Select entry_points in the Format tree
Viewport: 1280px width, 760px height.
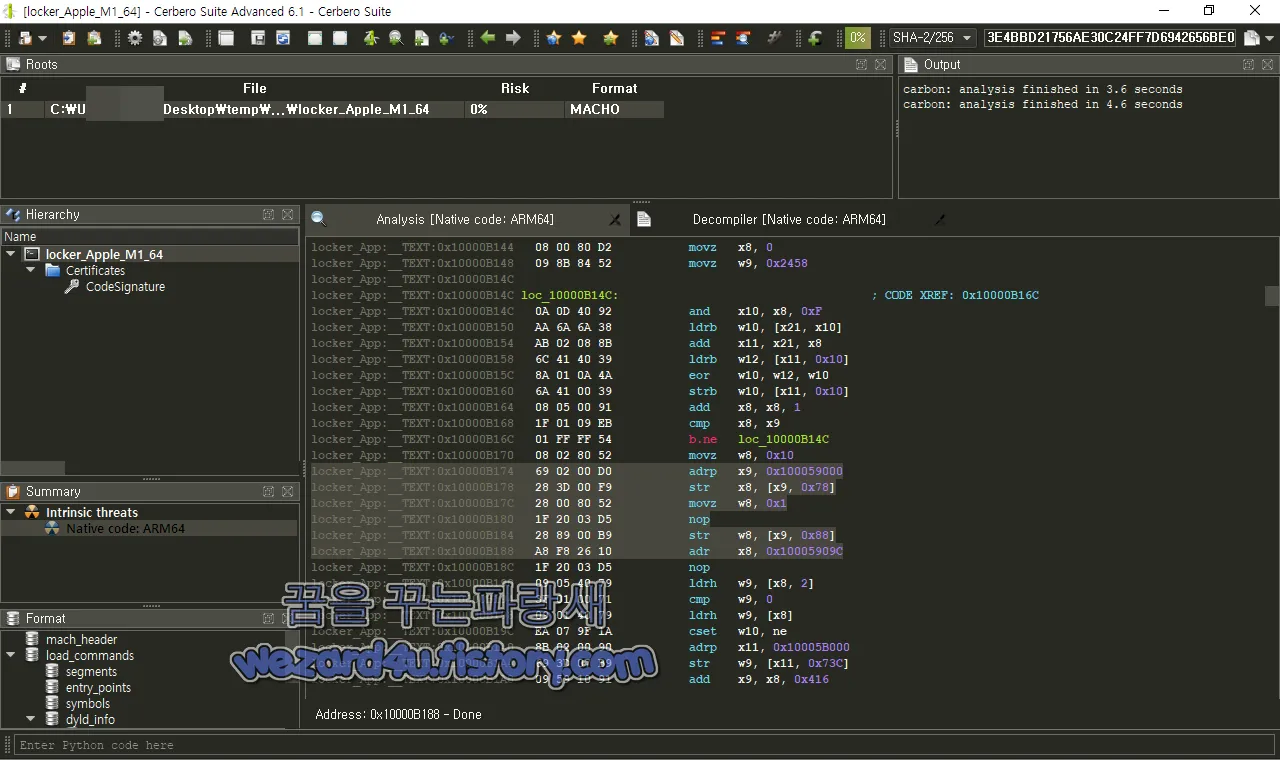[98, 687]
